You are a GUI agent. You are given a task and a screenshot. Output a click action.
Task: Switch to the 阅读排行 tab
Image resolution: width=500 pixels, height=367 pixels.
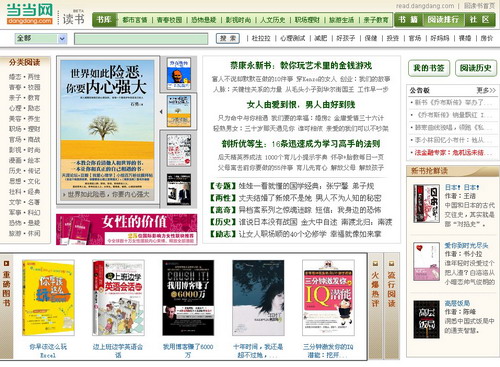(443, 20)
